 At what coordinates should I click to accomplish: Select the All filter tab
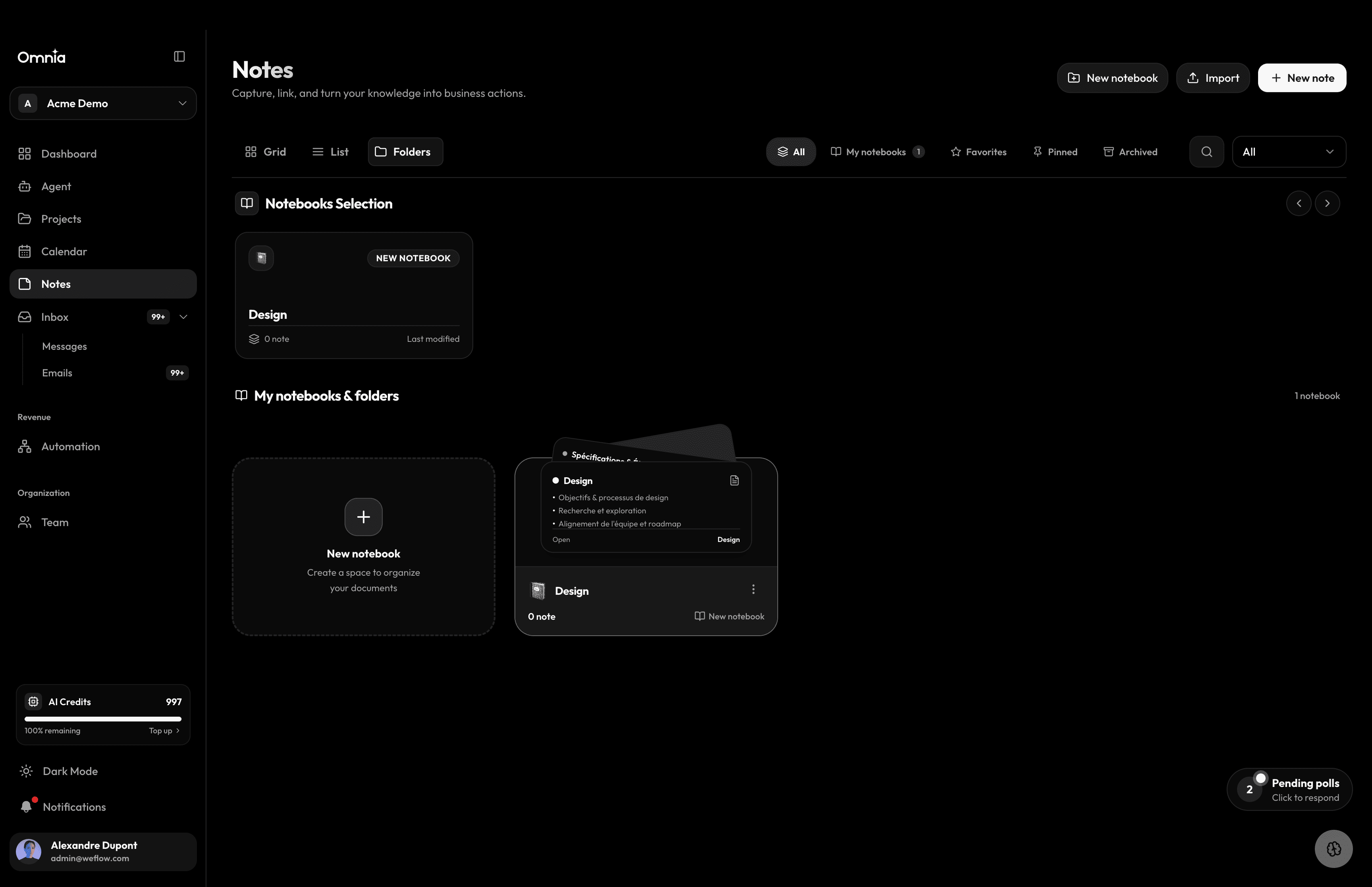pyautogui.click(x=790, y=152)
